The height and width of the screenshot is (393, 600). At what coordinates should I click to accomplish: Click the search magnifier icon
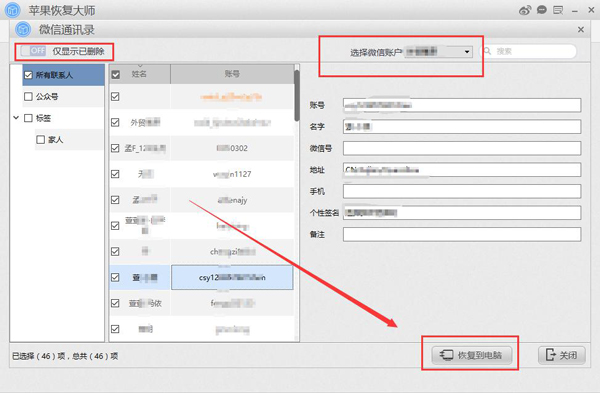[x=488, y=51]
